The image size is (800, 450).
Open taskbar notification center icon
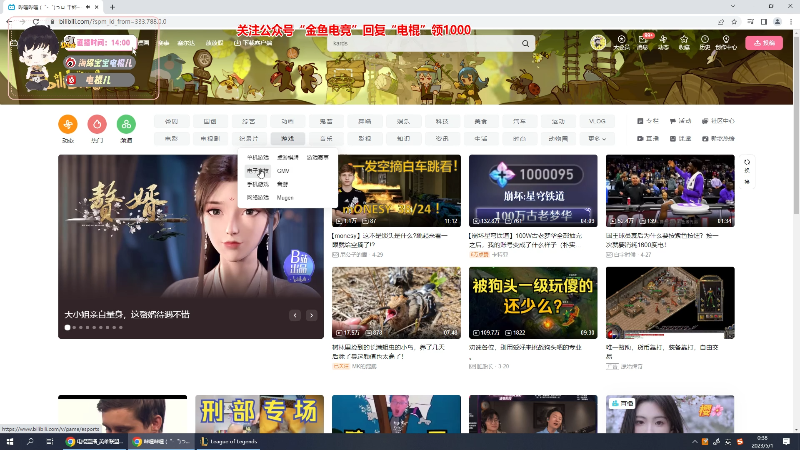[x=786, y=441]
